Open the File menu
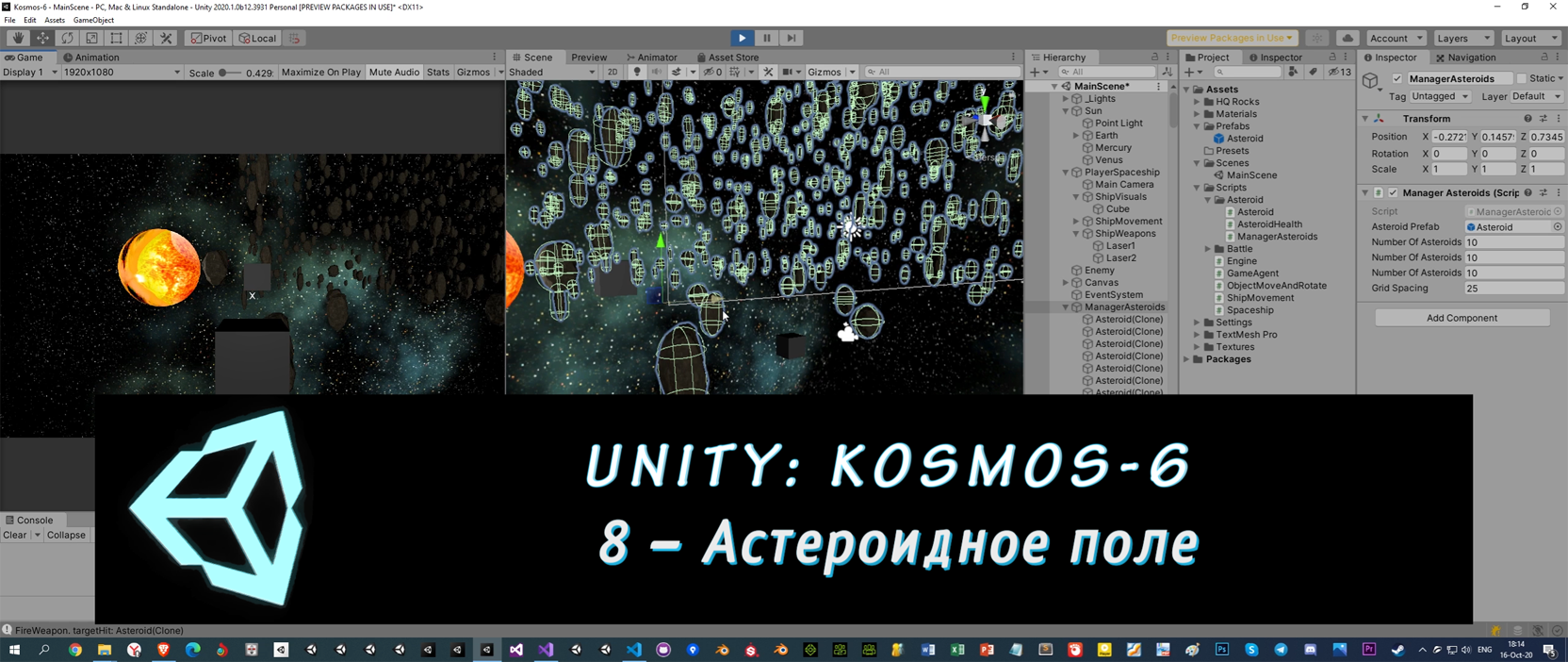The height and width of the screenshot is (662, 1568). point(9,20)
